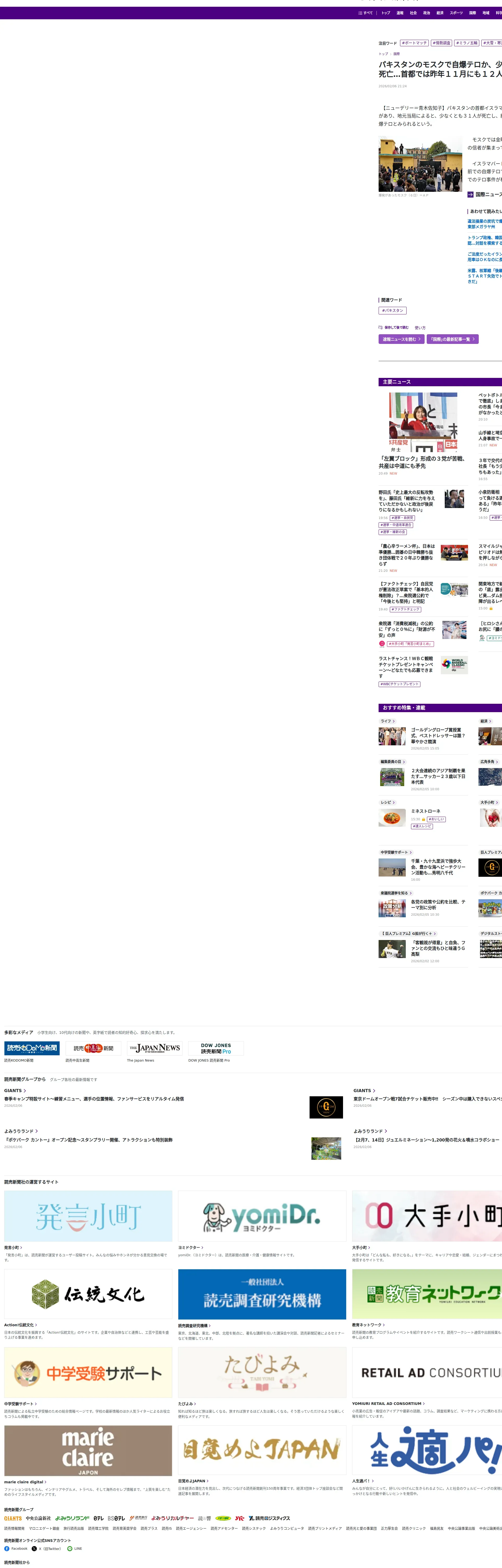Screen dimensions: 502x1568
Task: Select 速報 in the navigation bar
Action: pos(400,13)
